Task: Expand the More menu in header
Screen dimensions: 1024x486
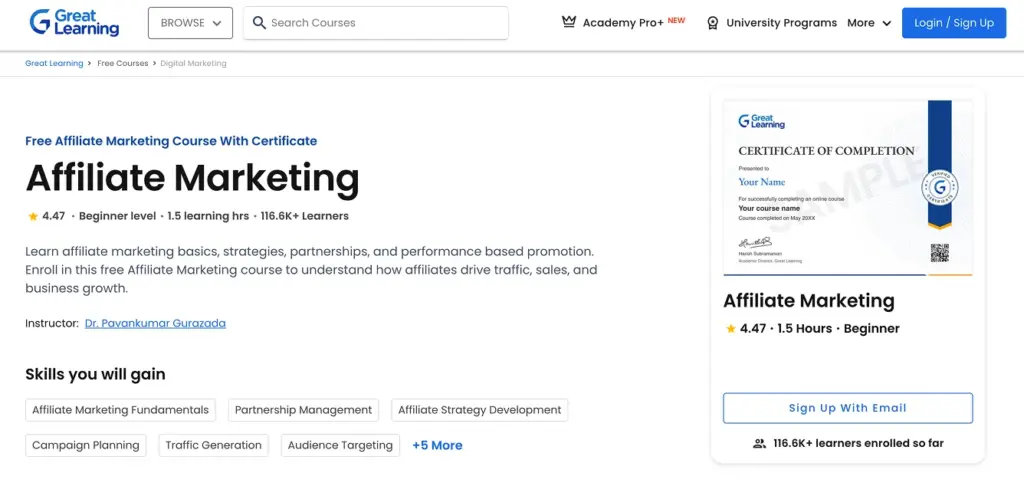Action: (869, 23)
